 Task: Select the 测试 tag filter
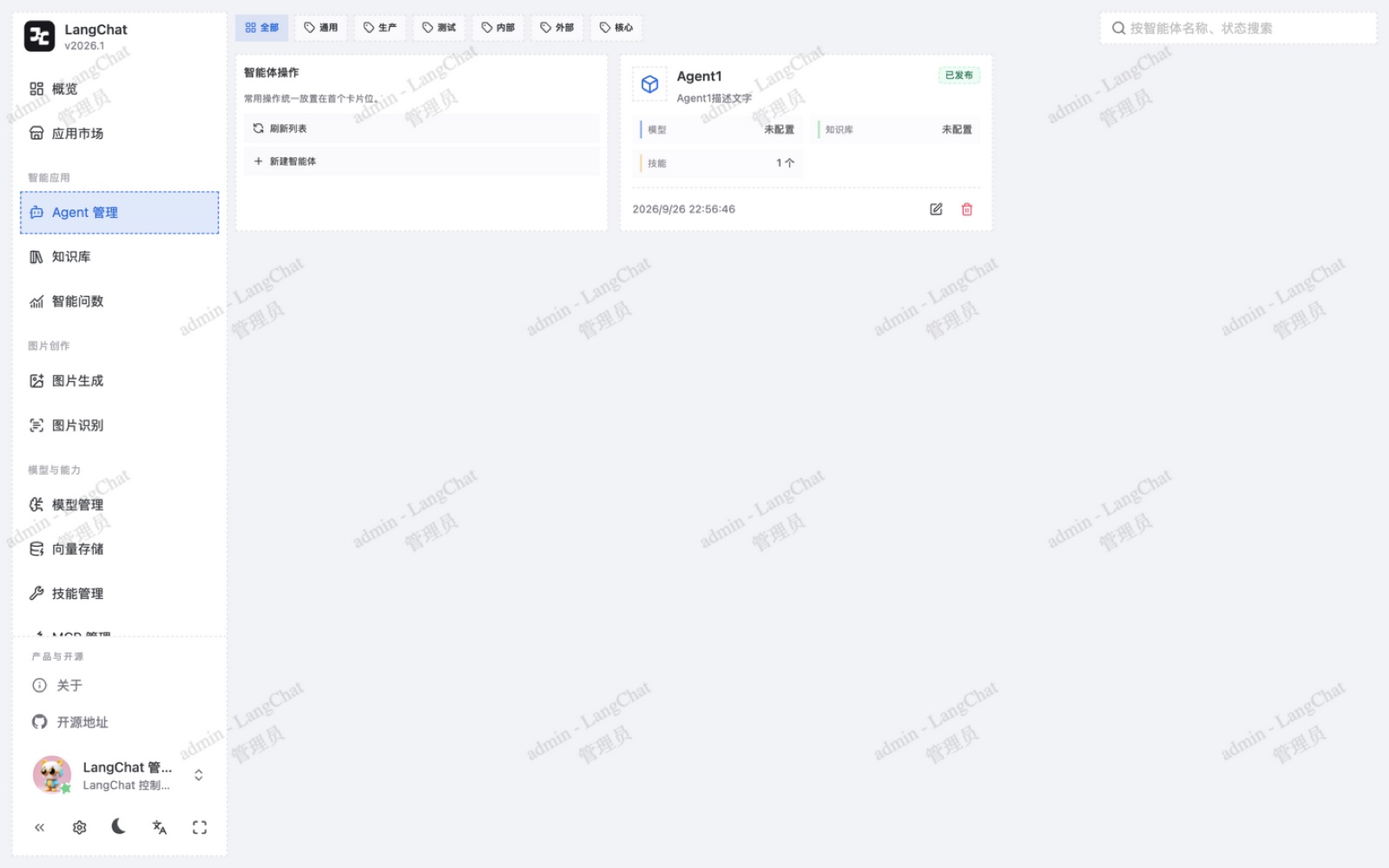tap(439, 28)
